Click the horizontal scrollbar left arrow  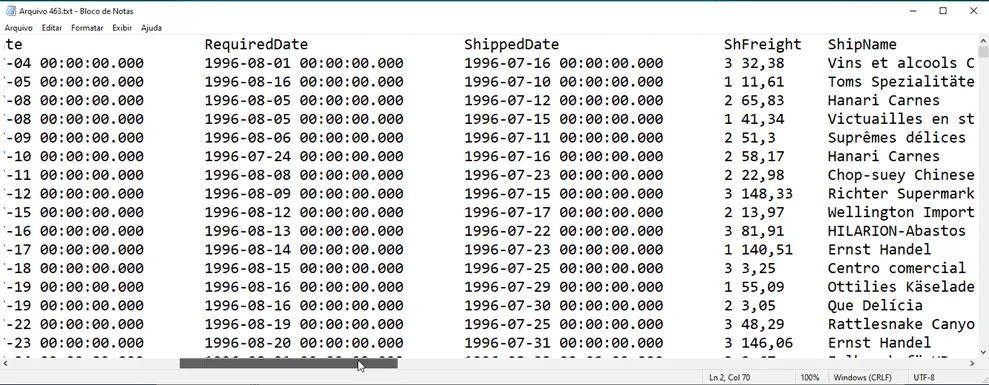click(x=6, y=364)
